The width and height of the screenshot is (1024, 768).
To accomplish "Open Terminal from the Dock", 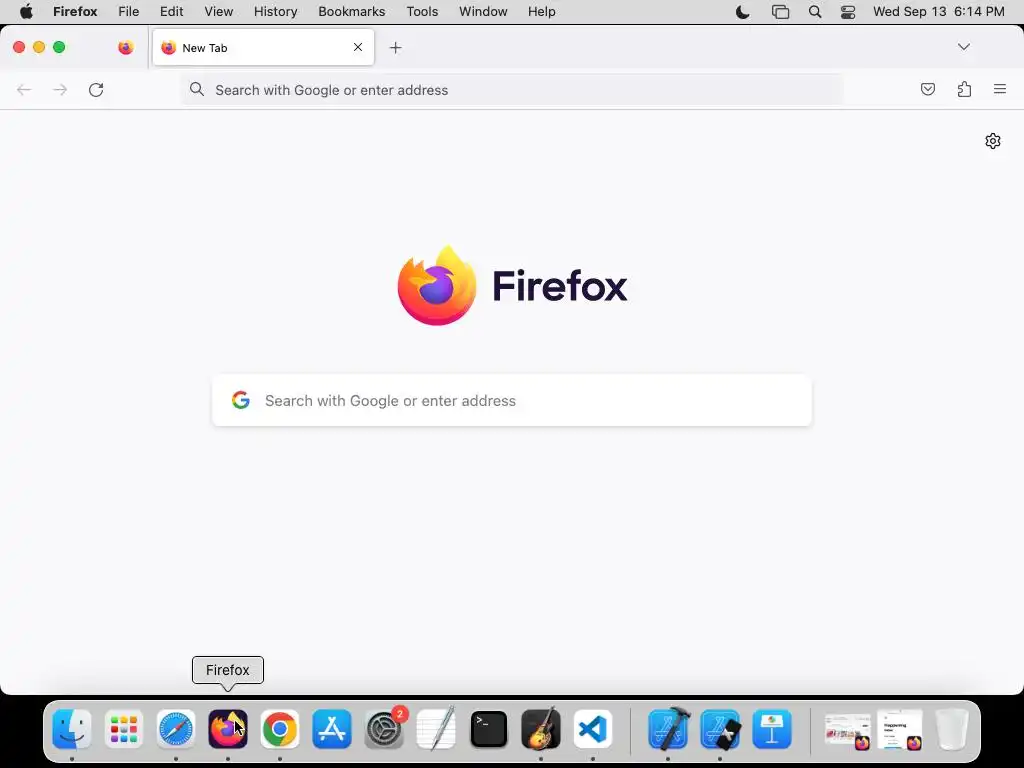I will click(488, 729).
